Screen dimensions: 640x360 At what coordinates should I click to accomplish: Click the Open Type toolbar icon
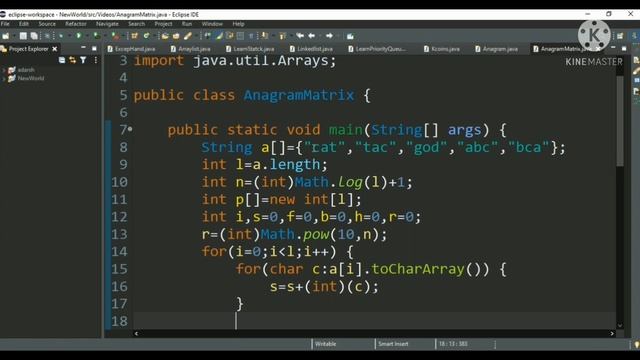point(165,36)
